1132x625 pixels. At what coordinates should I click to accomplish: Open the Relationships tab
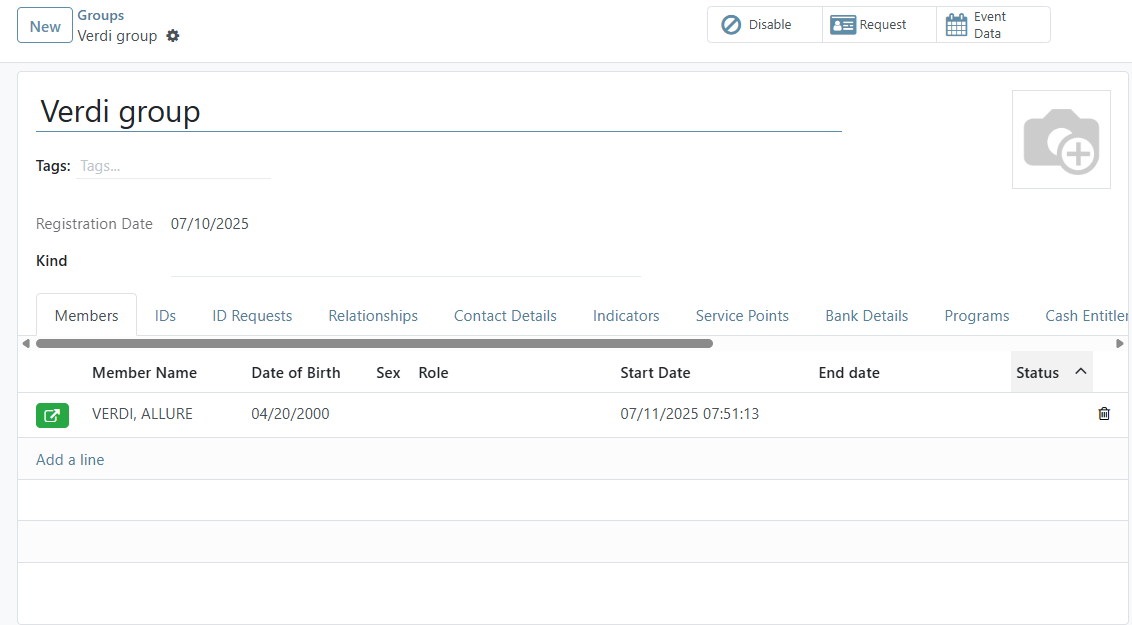(373, 315)
